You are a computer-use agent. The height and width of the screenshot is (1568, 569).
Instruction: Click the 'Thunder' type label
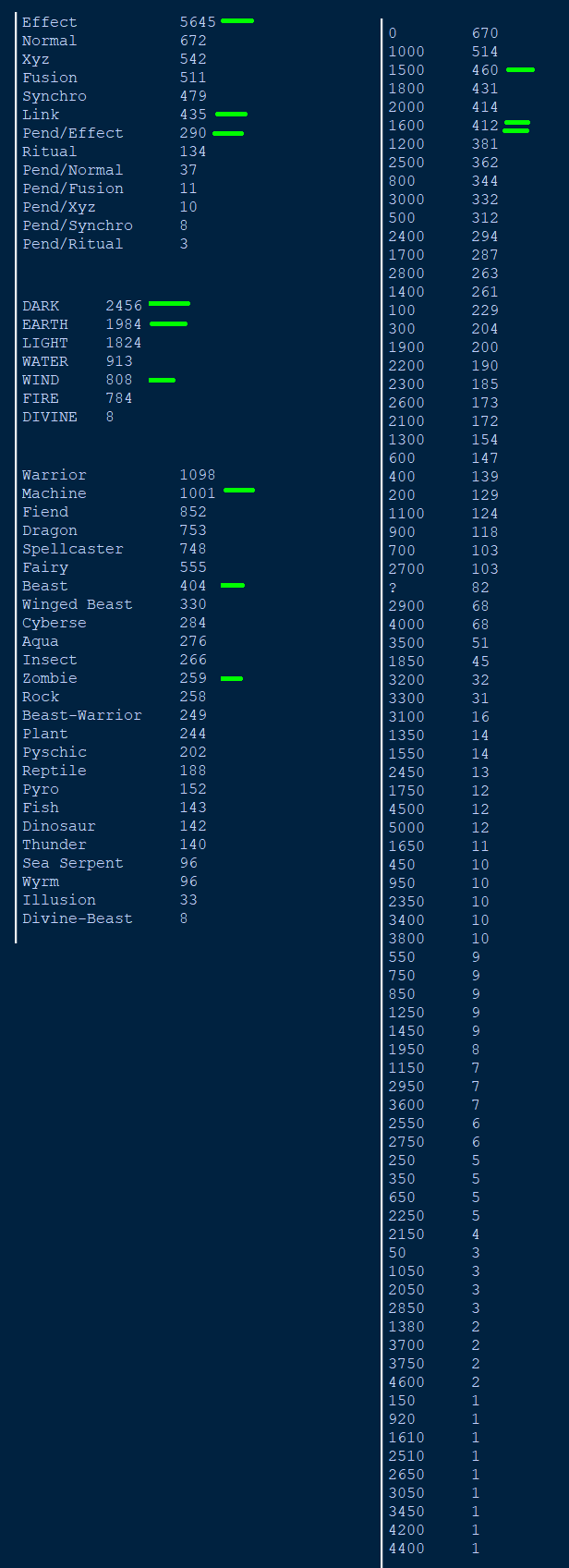(x=54, y=845)
